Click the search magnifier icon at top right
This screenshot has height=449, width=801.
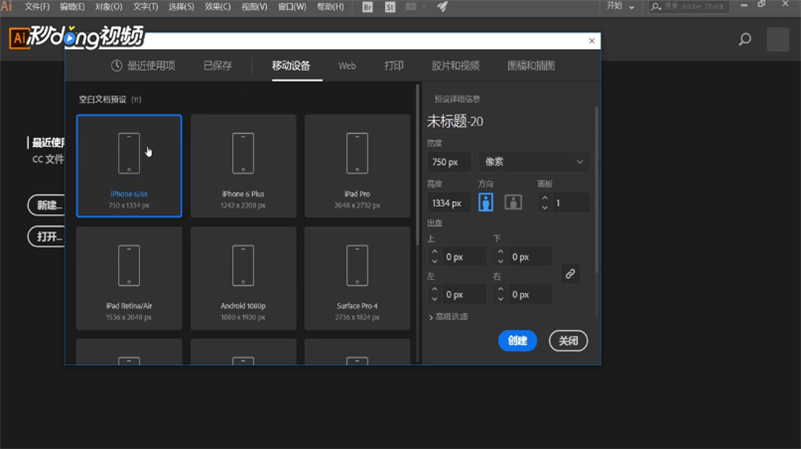[x=745, y=39]
